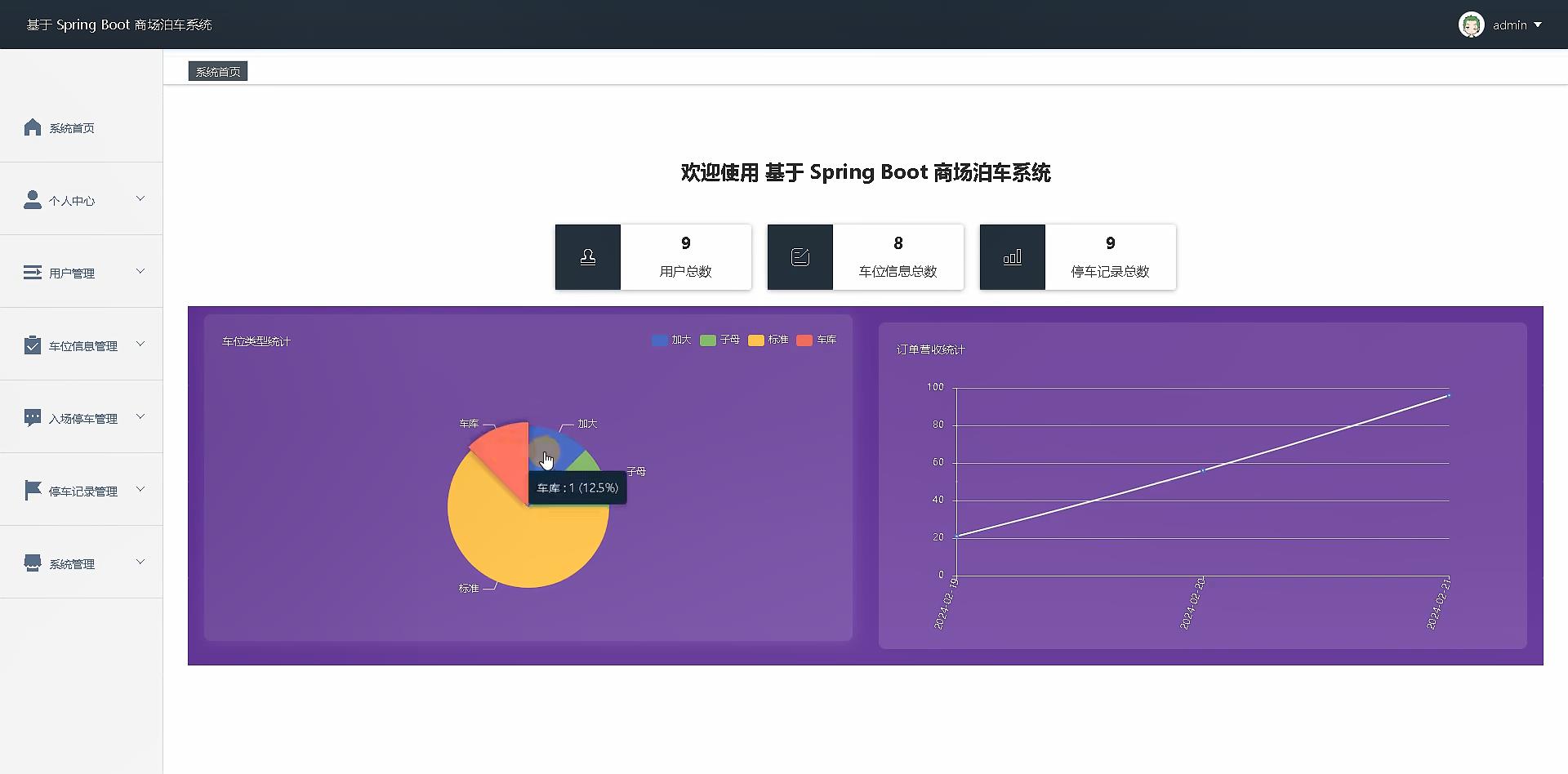Viewport: 1568px width, 774px height.
Task: Switch to the 系统首页 tab
Action: (x=216, y=71)
